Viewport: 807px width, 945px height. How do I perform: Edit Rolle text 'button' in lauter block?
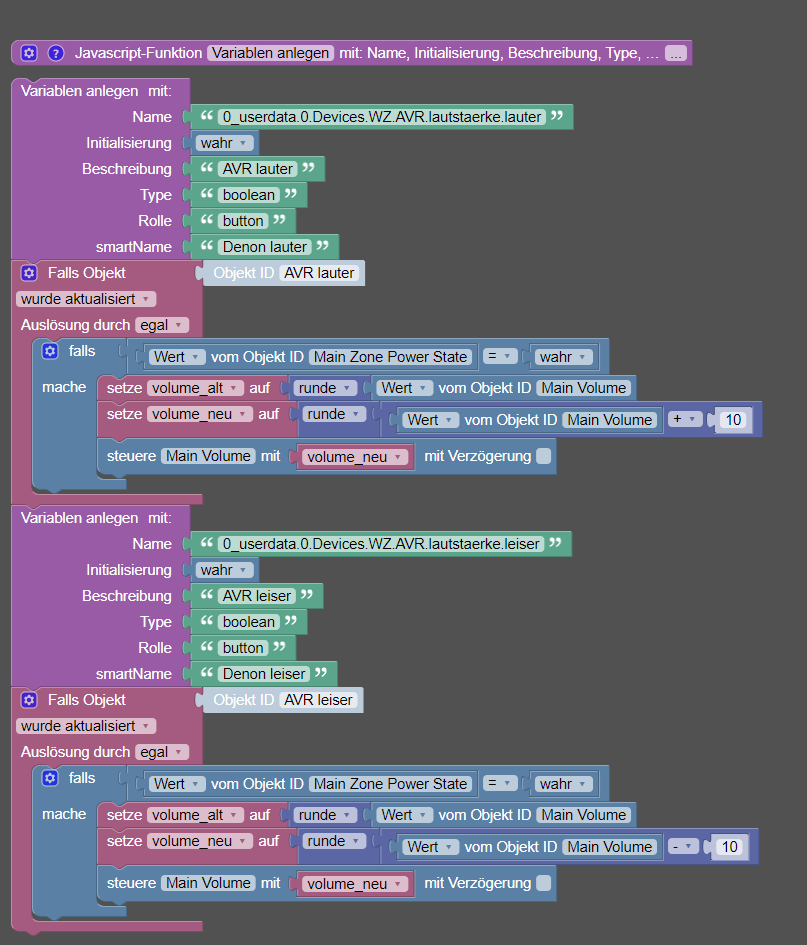[243, 221]
